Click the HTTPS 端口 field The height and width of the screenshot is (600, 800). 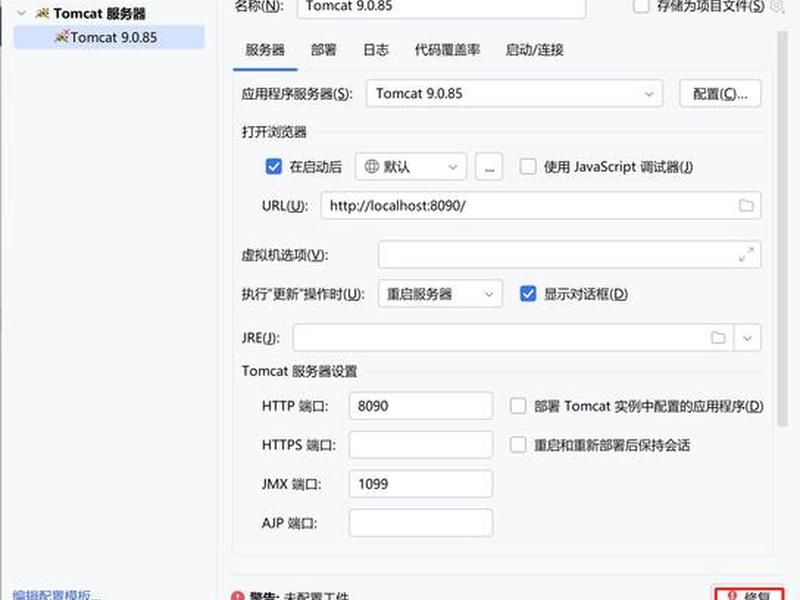[421, 445]
